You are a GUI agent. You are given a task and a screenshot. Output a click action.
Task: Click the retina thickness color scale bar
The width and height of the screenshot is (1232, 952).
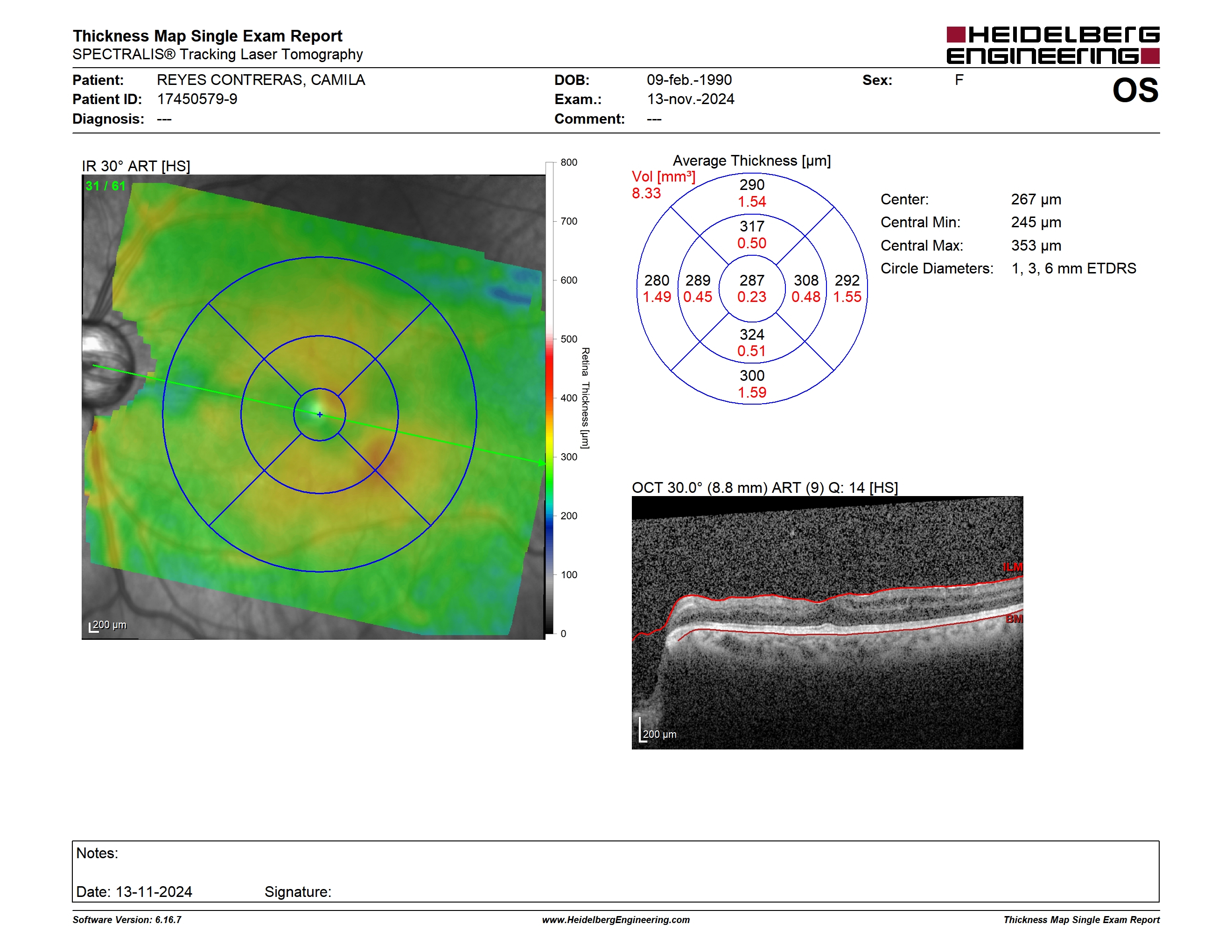coord(549,398)
